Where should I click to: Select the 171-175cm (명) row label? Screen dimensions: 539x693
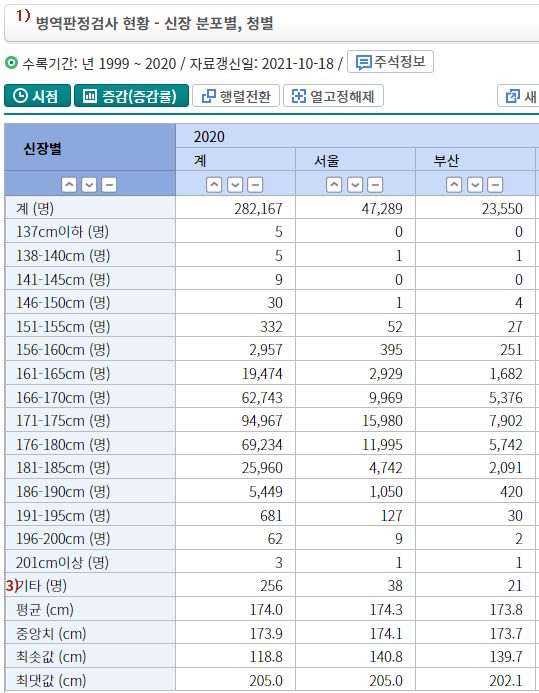tap(63, 421)
